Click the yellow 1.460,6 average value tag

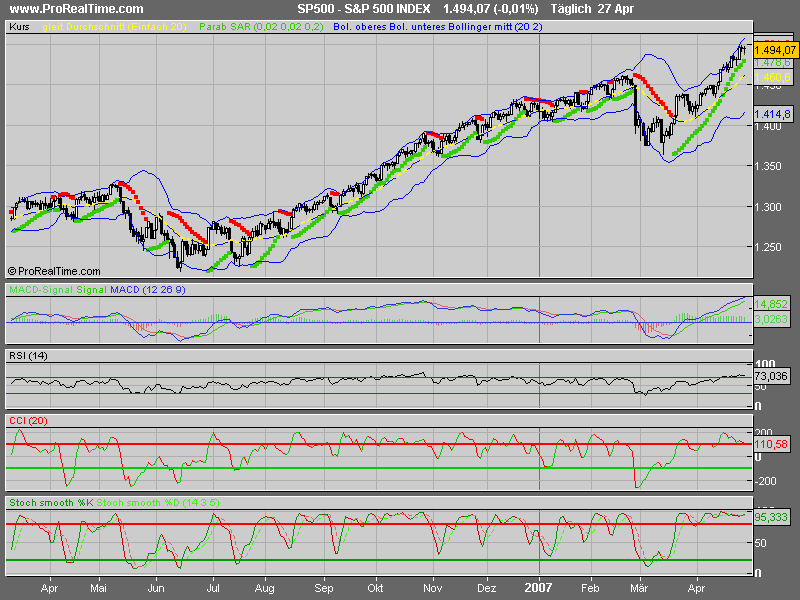(x=772, y=77)
